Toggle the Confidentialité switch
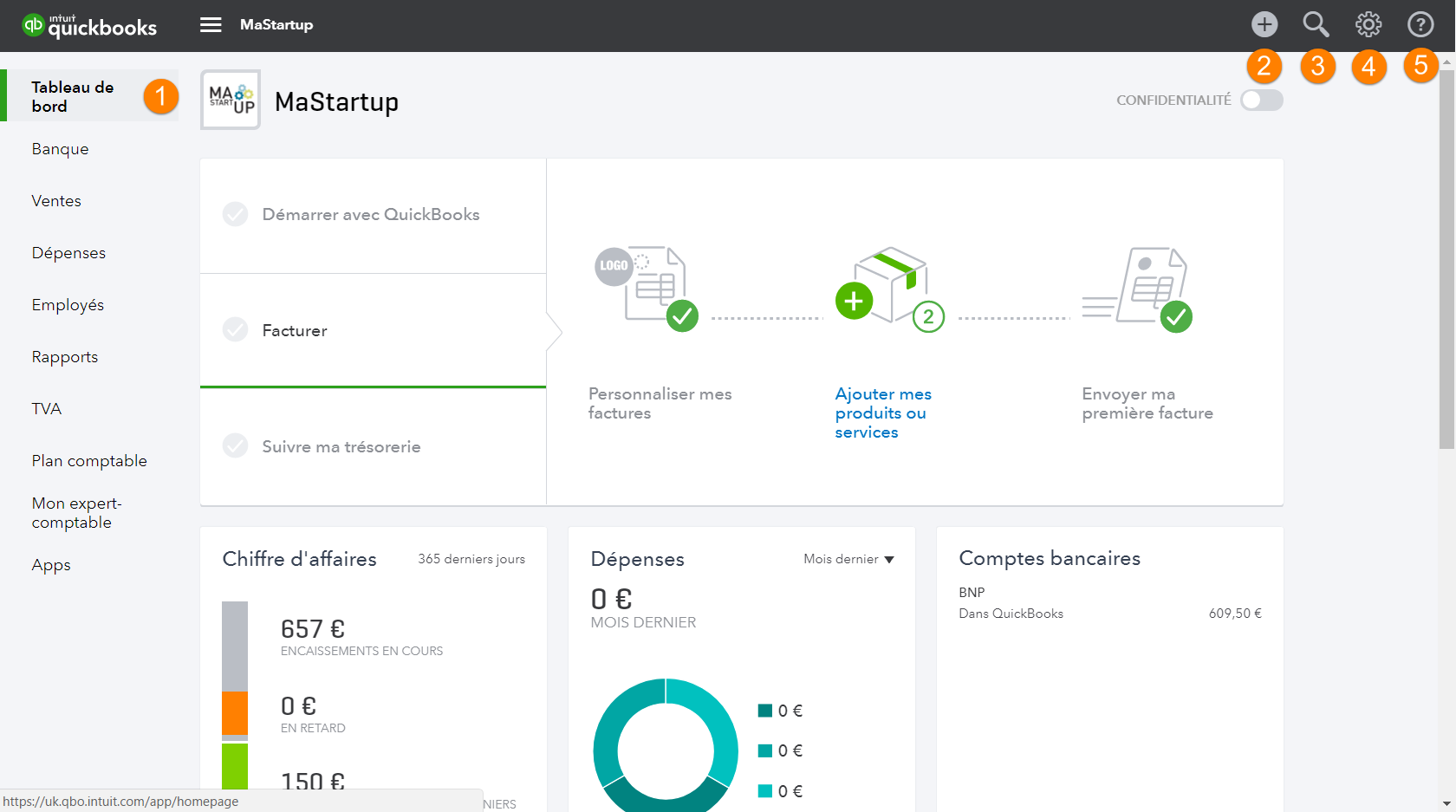The width and height of the screenshot is (1456, 812). [x=1262, y=100]
